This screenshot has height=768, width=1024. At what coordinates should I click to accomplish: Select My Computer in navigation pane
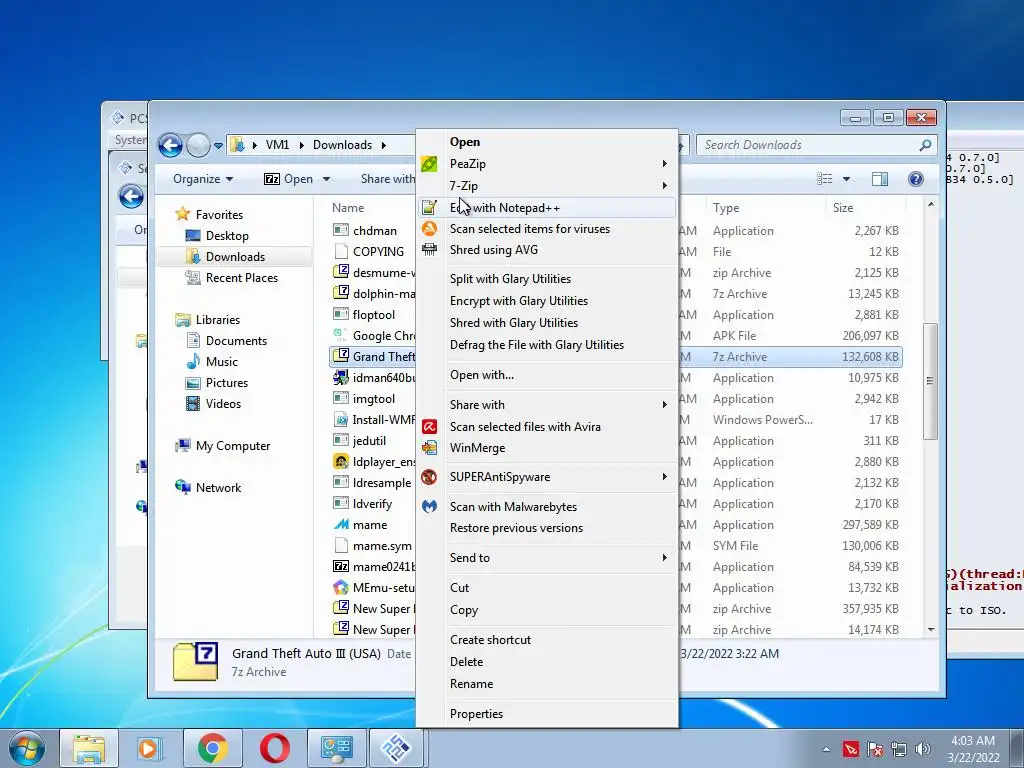(232, 446)
